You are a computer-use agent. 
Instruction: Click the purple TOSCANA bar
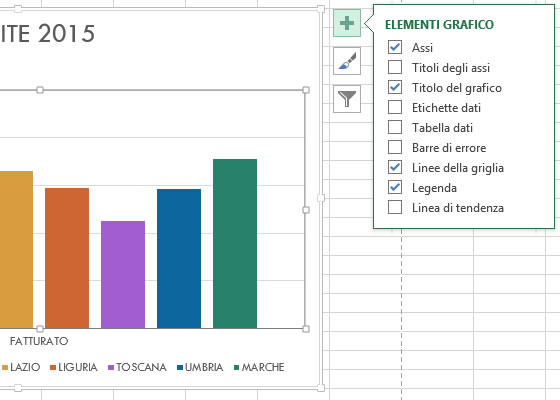(123, 275)
